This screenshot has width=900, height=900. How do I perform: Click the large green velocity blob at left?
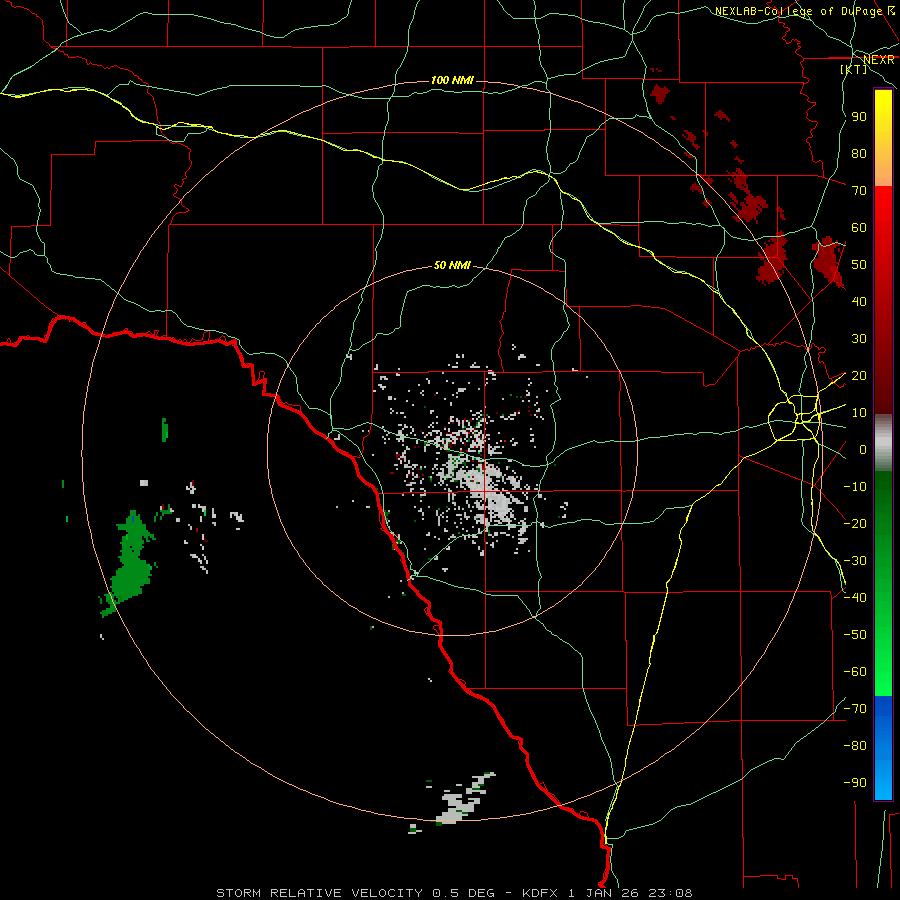click(x=129, y=562)
